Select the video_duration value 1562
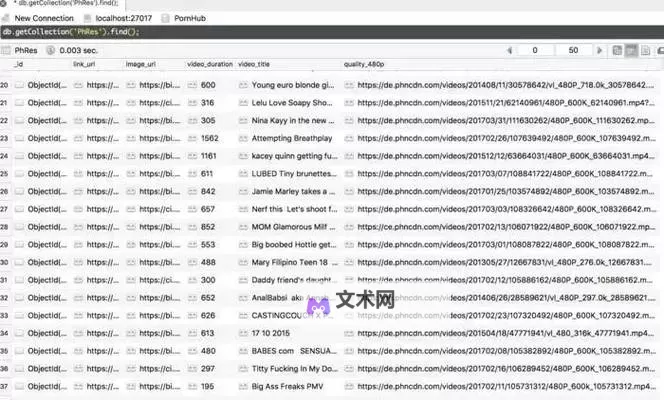 210,138
